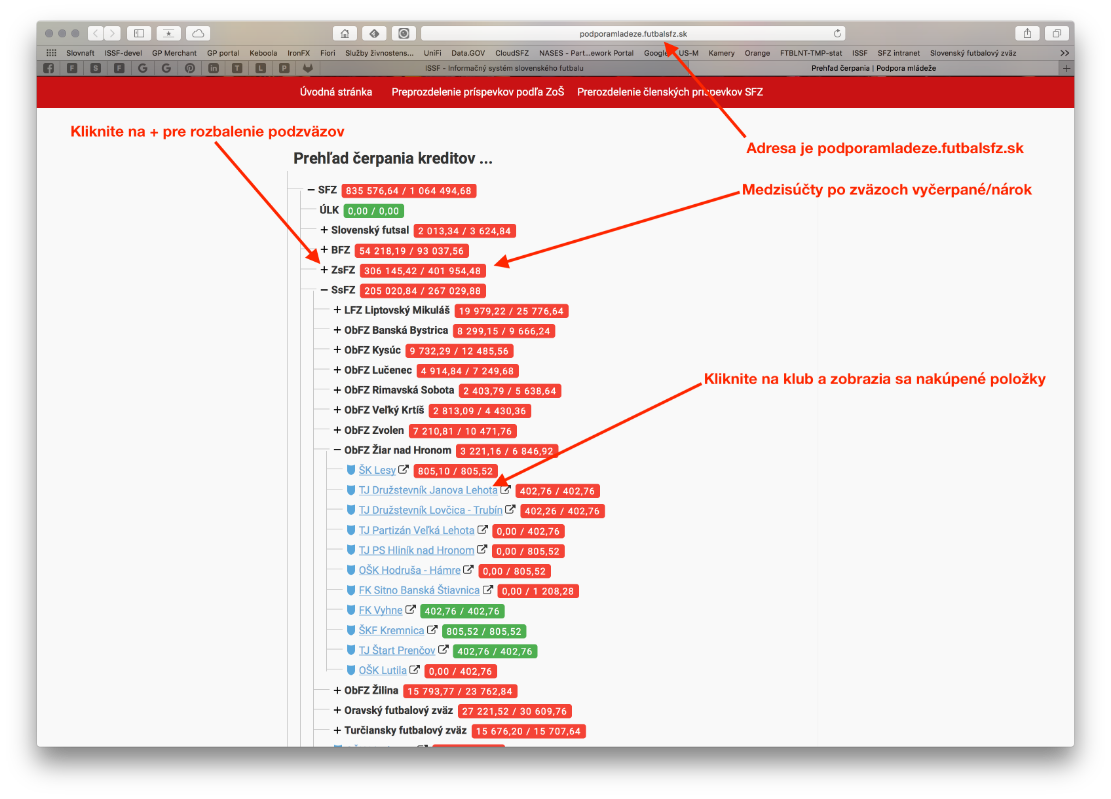
Task: Click external link icon beside OŠK Lutila
Action: click(414, 670)
